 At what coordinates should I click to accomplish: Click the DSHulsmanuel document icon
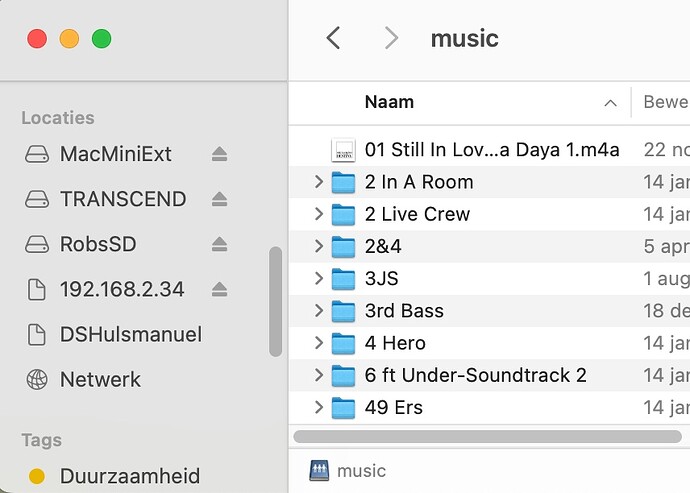pyautogui.click(x=37, y=335)
